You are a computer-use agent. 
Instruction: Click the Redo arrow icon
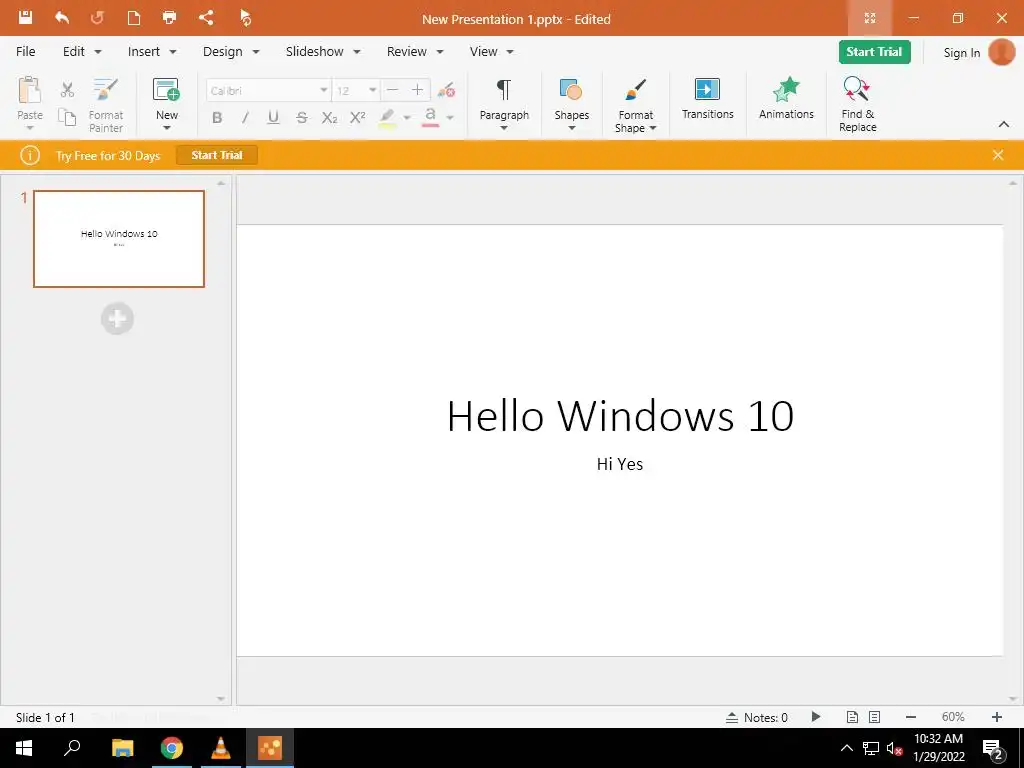coord(97,18)
